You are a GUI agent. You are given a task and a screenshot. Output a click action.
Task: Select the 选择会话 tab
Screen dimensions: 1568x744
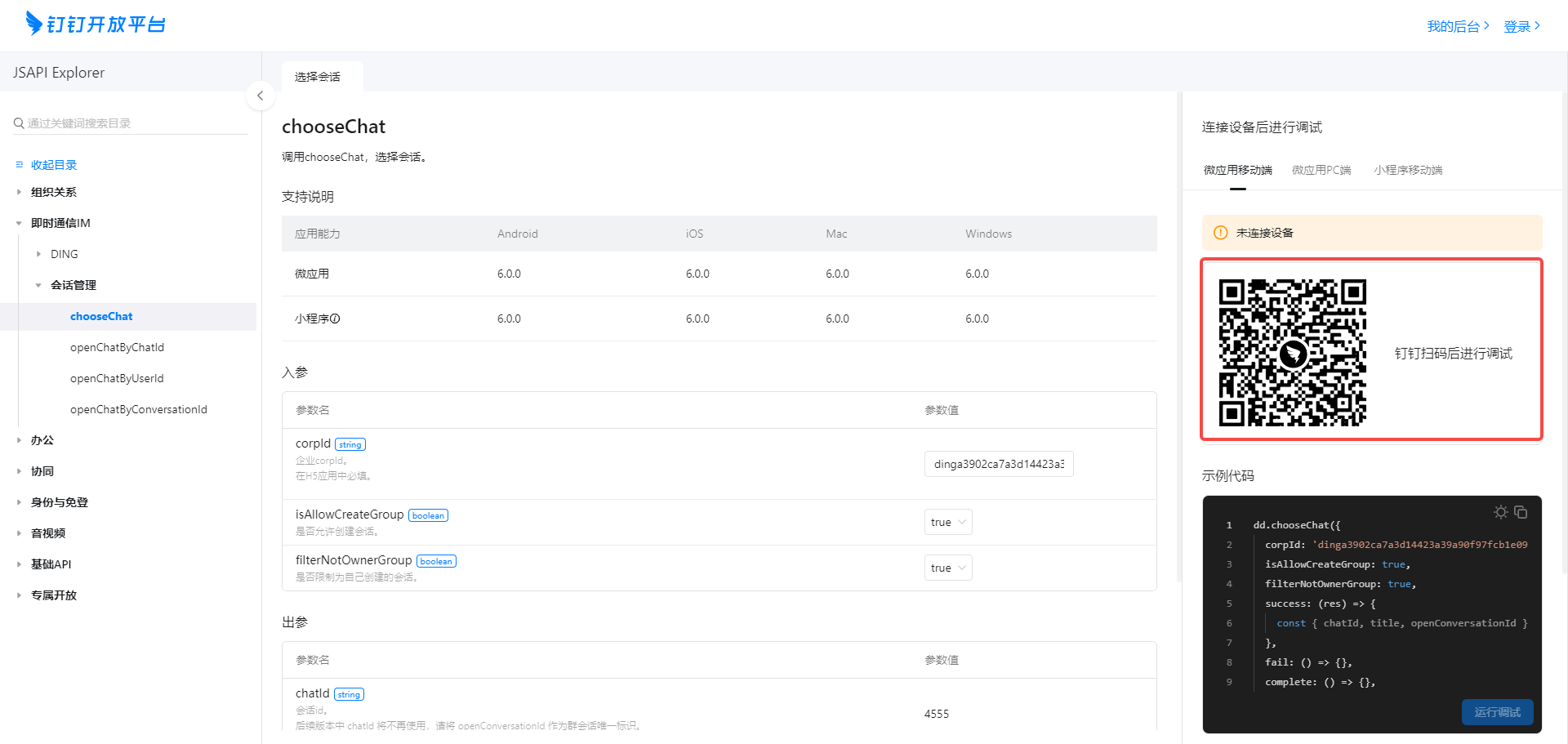point(323,77)
